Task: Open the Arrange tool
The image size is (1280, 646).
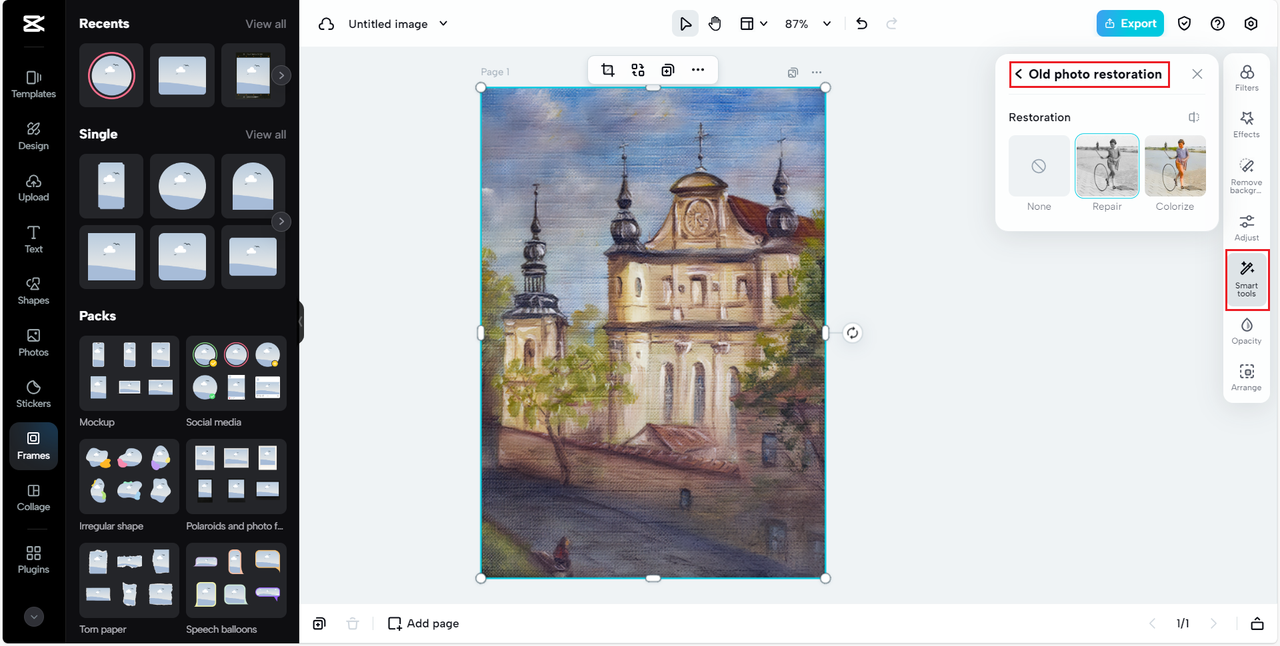Action: pos(1247,378)
